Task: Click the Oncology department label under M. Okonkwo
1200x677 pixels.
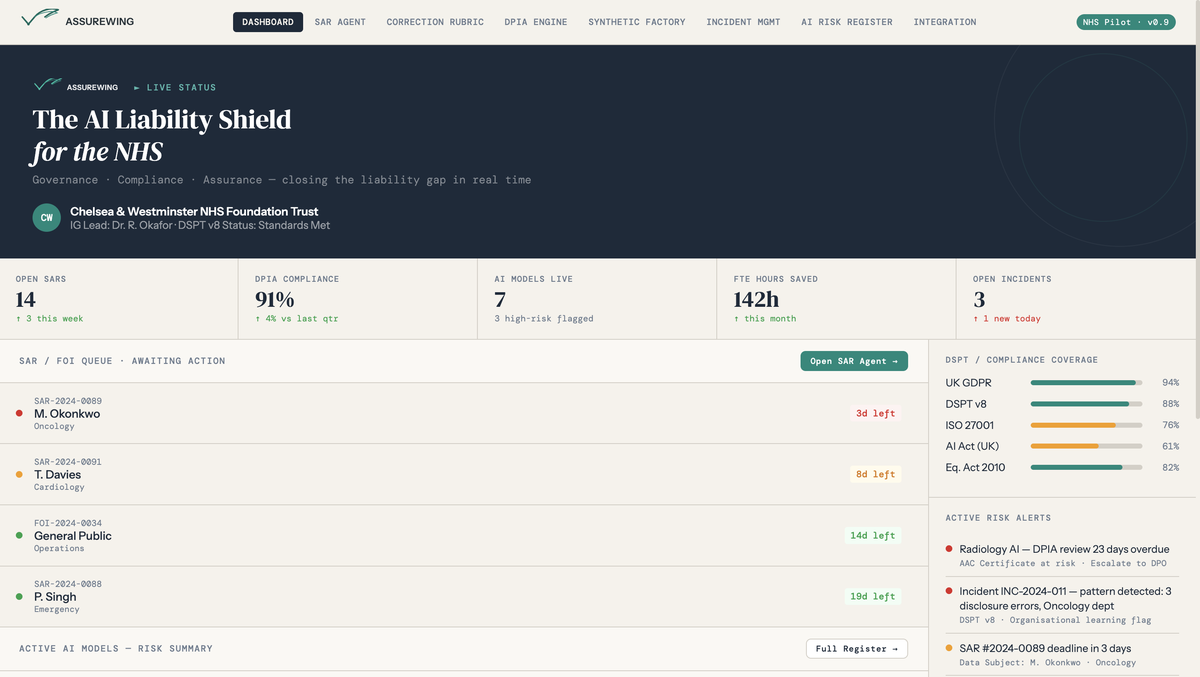Action: [54, 426]
